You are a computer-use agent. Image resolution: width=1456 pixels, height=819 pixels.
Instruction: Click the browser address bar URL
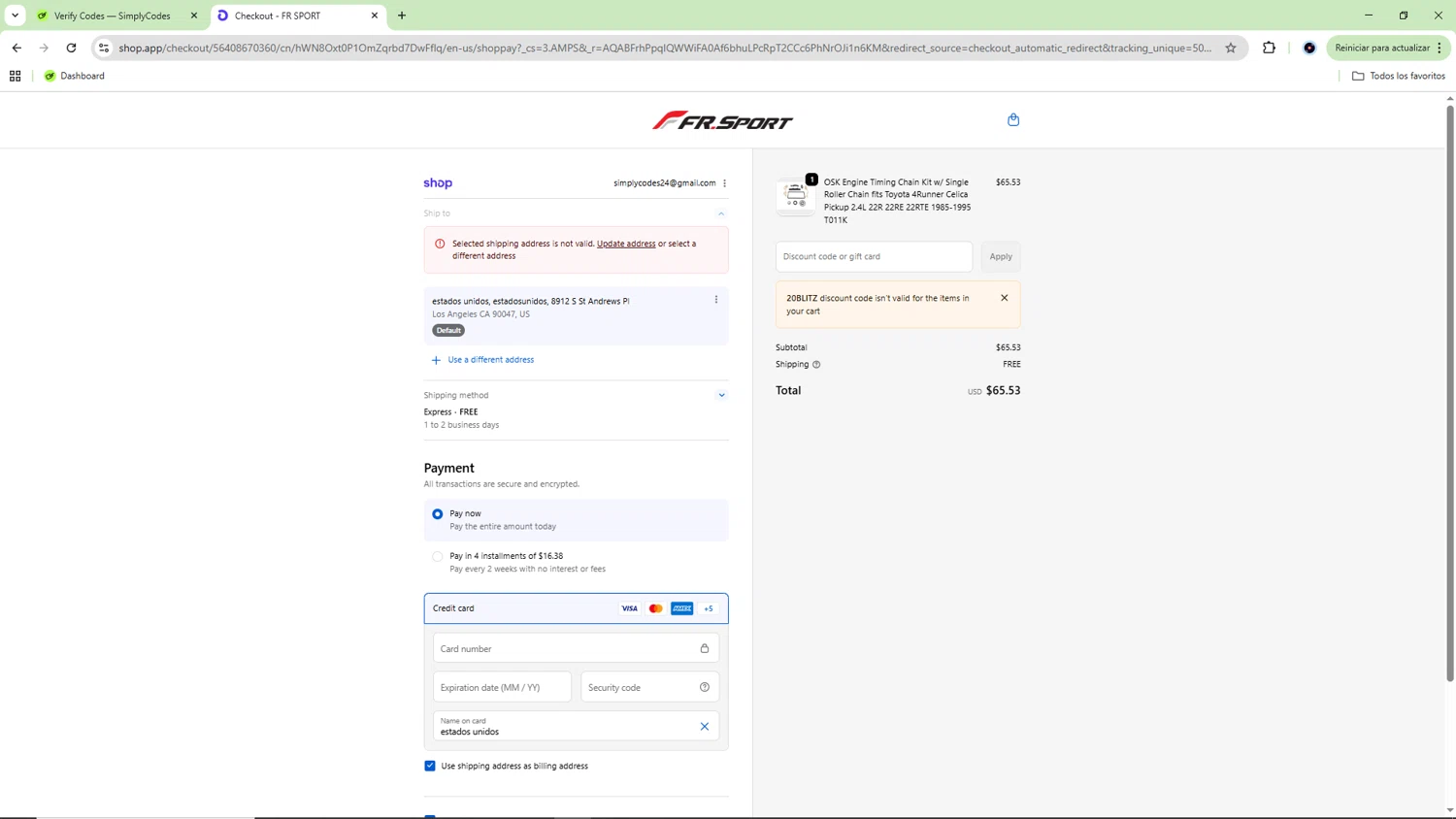click(665, 48)
